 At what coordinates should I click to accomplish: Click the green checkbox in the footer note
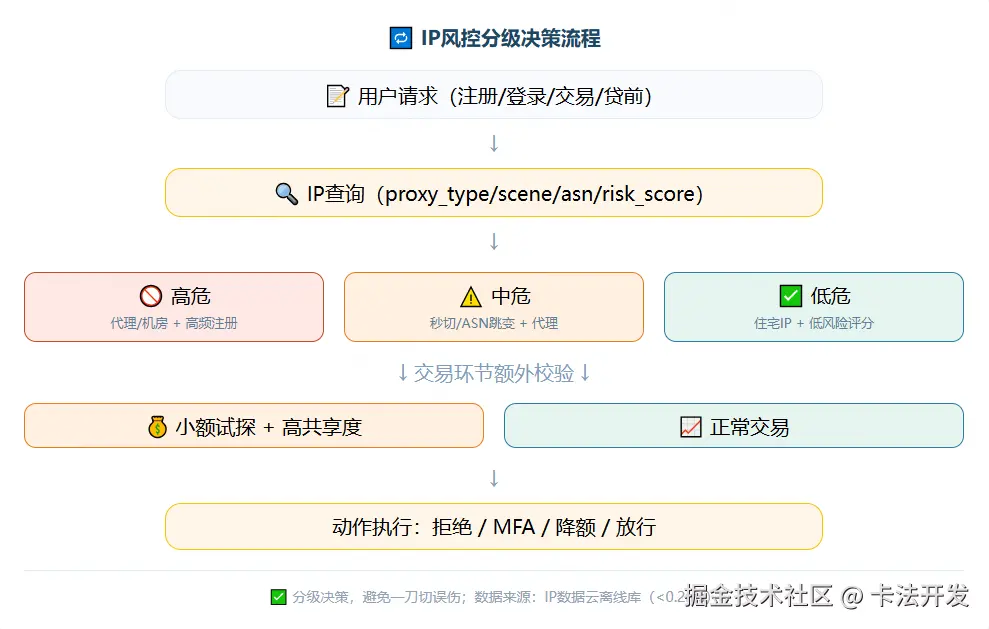(277, 595)
